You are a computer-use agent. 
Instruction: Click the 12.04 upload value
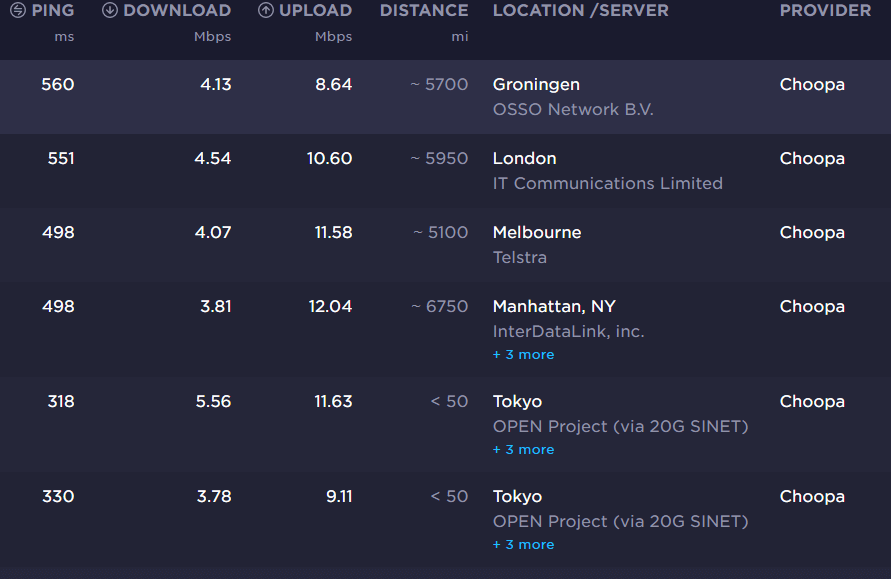point(330,307)
